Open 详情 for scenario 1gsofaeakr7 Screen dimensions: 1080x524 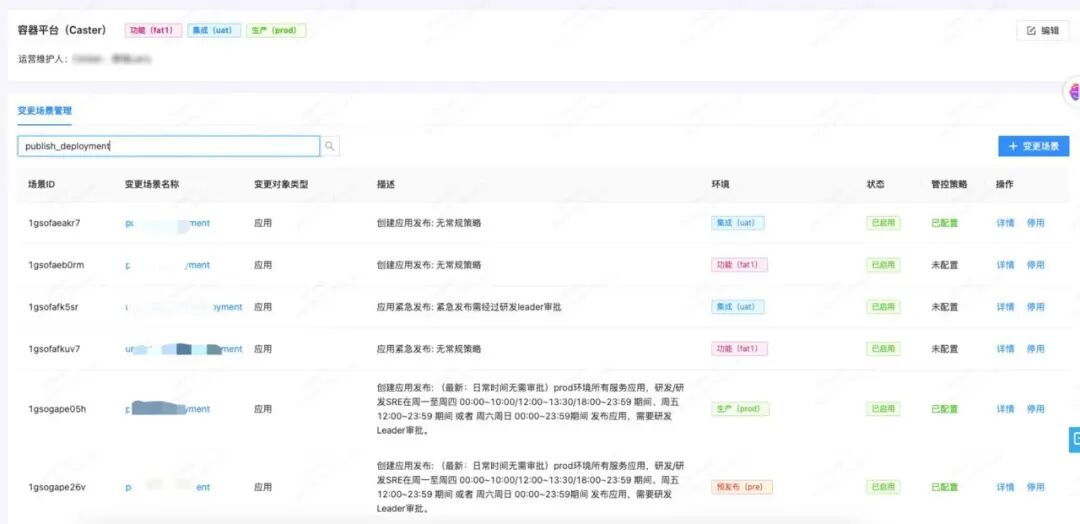click(x=1005, y=223)
